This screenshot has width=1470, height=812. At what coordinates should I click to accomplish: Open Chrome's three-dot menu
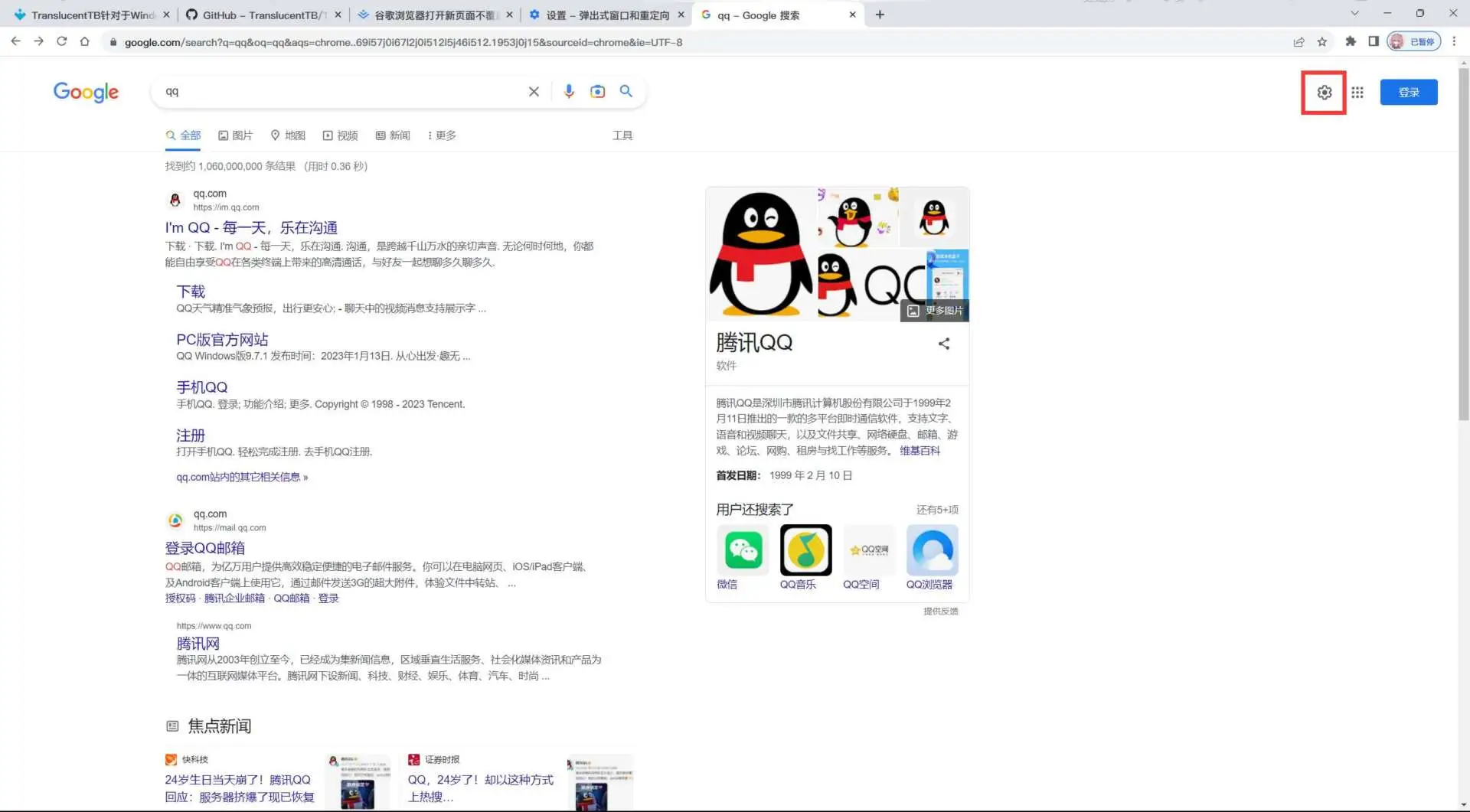(x=1455, y=42)
